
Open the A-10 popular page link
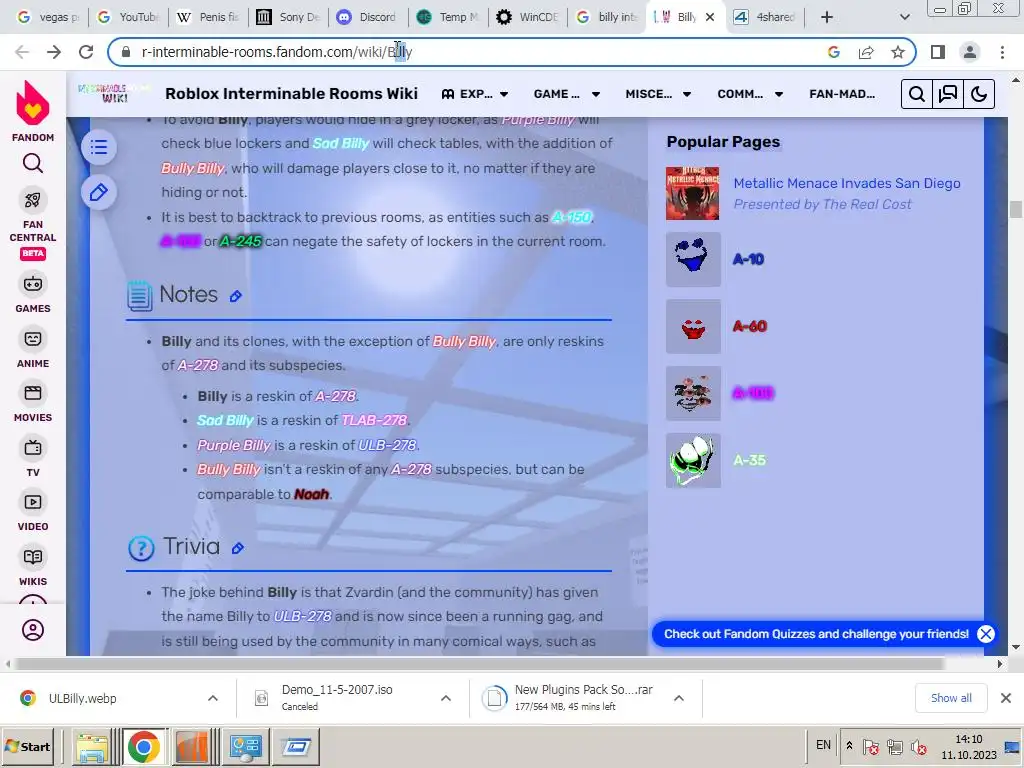pos(748,260)
